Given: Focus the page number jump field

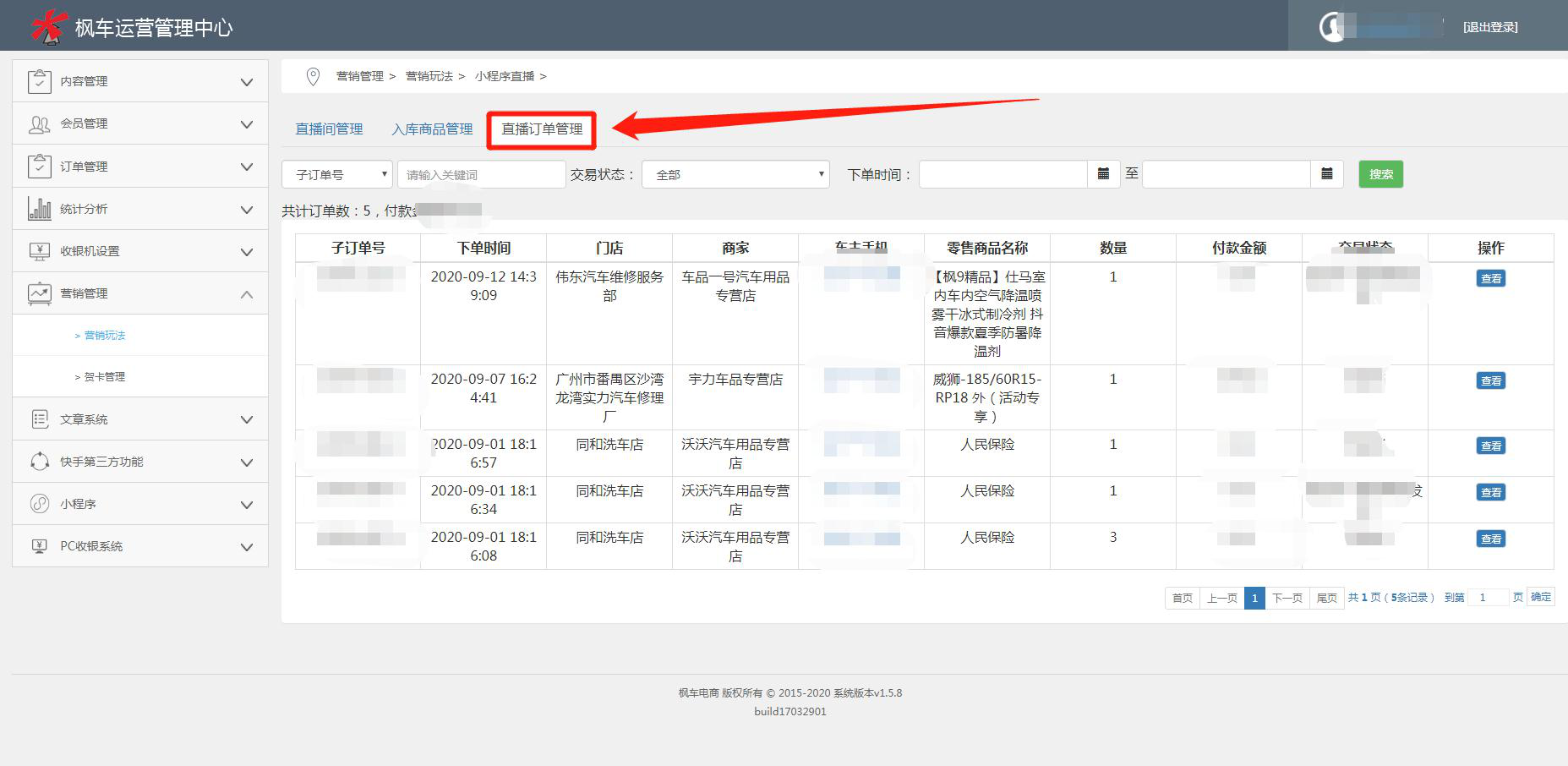Looking at the screenshot, I should (x=1488, y=597).
